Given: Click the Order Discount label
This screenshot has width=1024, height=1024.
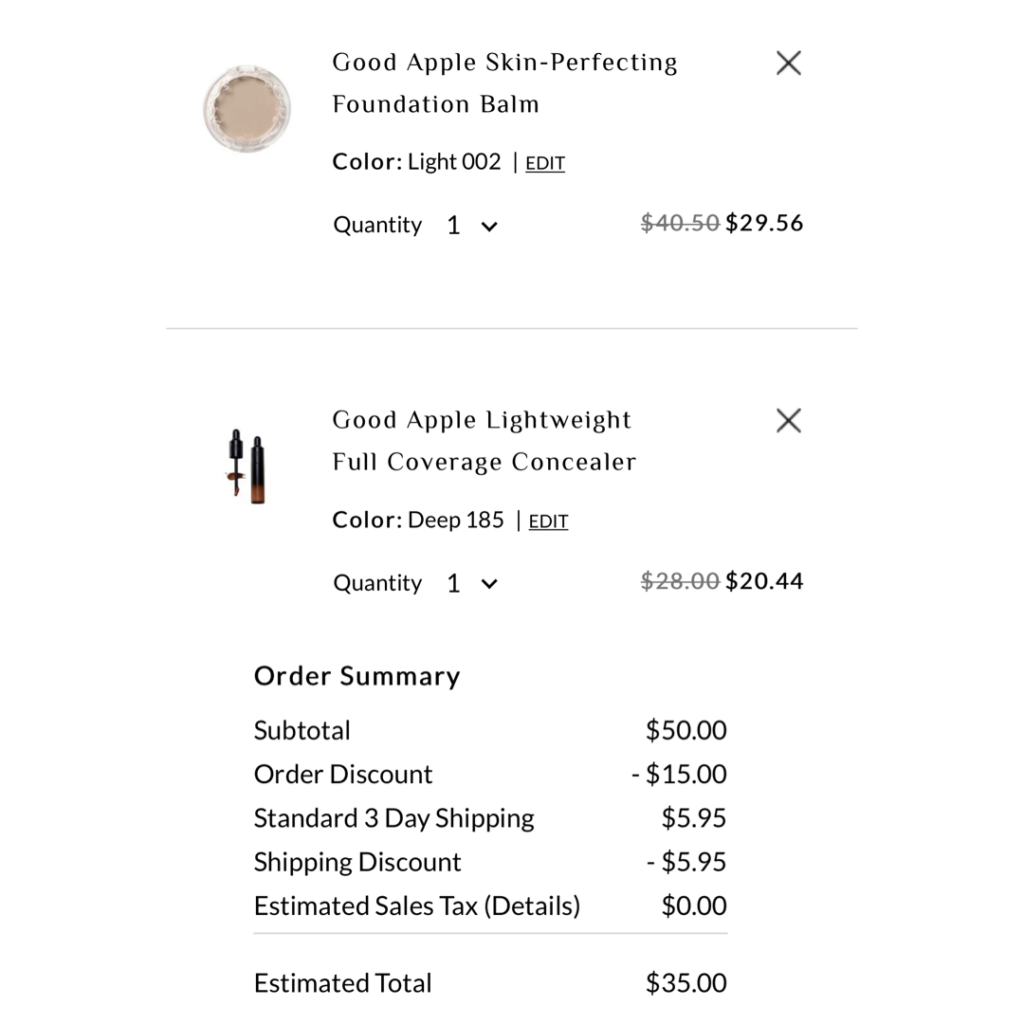Looking at the screenshot, I should 343,774.
